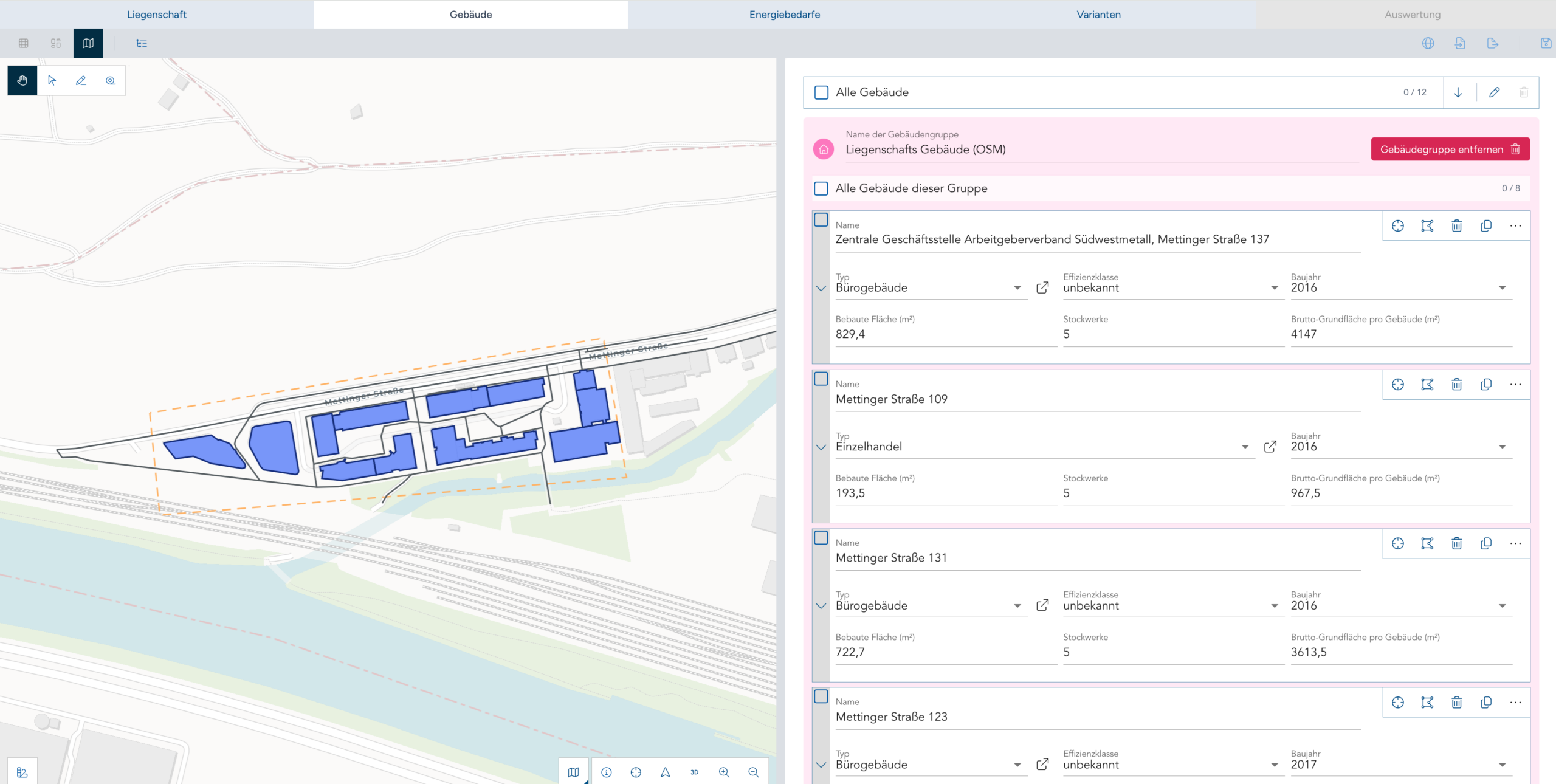Open the Einzelhandel type dropdown
Viewport: 1556px width, 784px height.
pos(1045,447)
